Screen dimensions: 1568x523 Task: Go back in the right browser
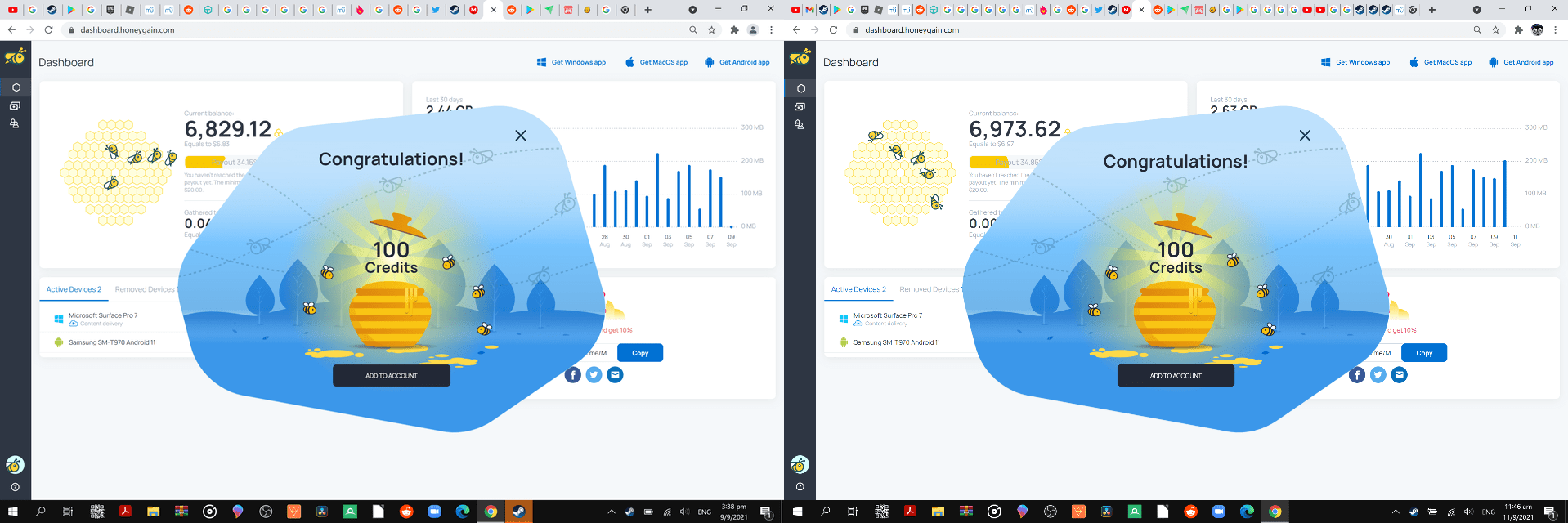click(796, 29)
